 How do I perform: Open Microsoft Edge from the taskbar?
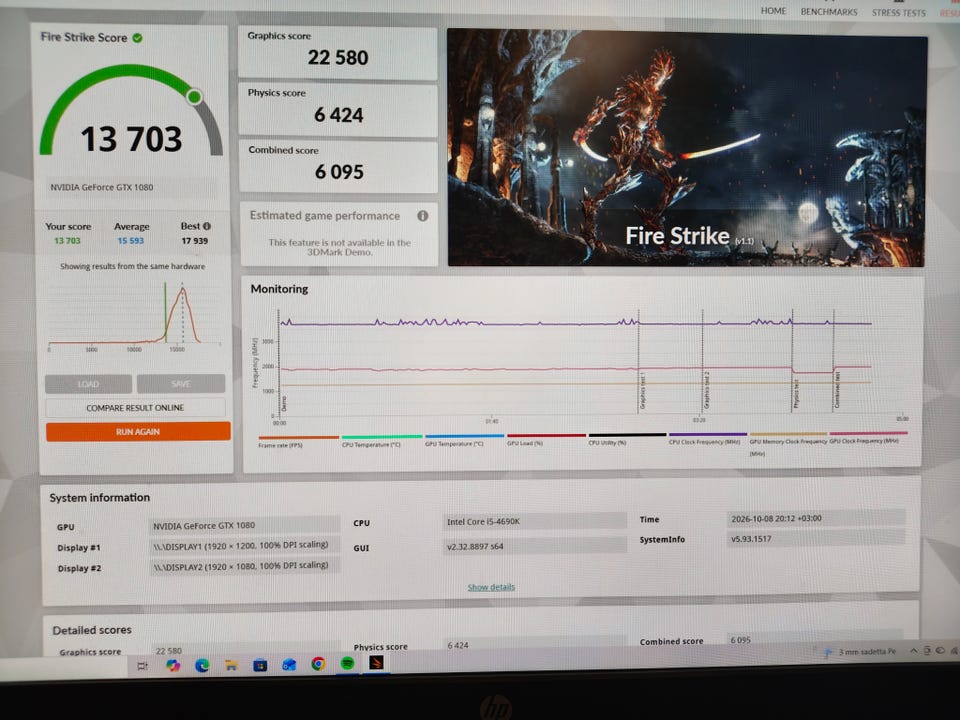(x=202, y=666)
